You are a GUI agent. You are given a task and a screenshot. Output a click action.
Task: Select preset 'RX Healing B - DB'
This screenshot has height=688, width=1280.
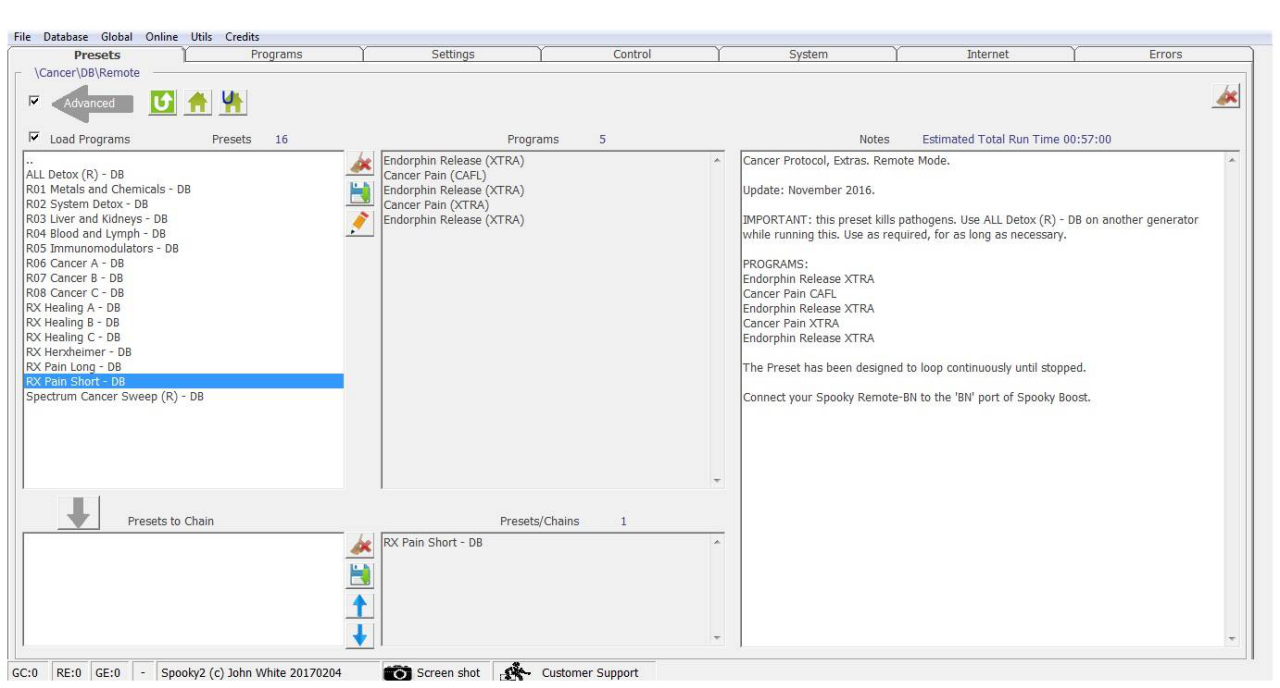coord(183,322)
